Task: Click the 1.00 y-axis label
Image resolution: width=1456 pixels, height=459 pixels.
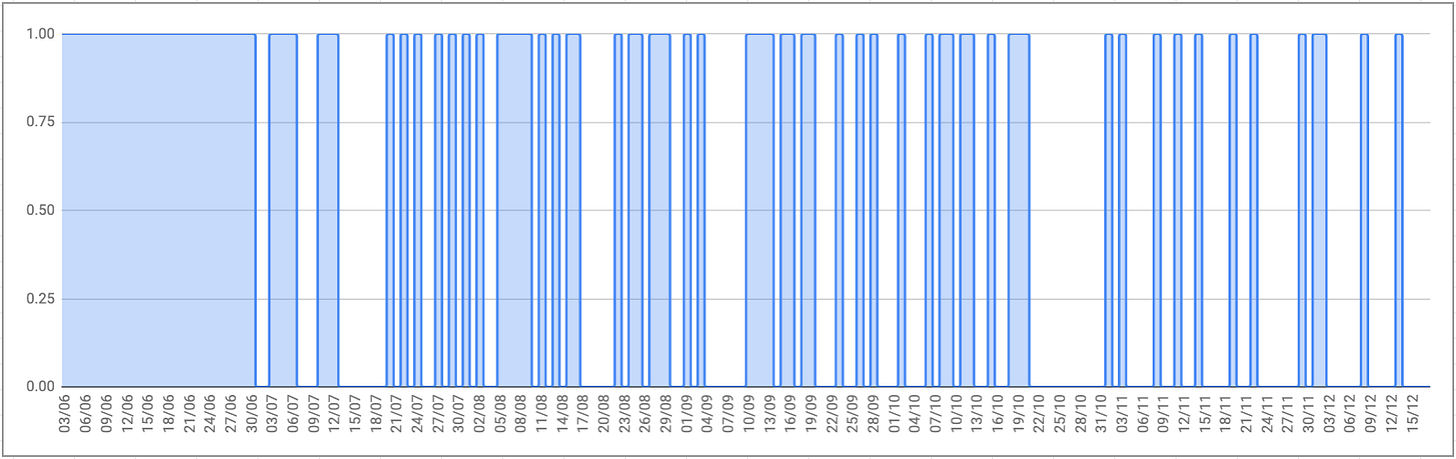Action: 40,34
